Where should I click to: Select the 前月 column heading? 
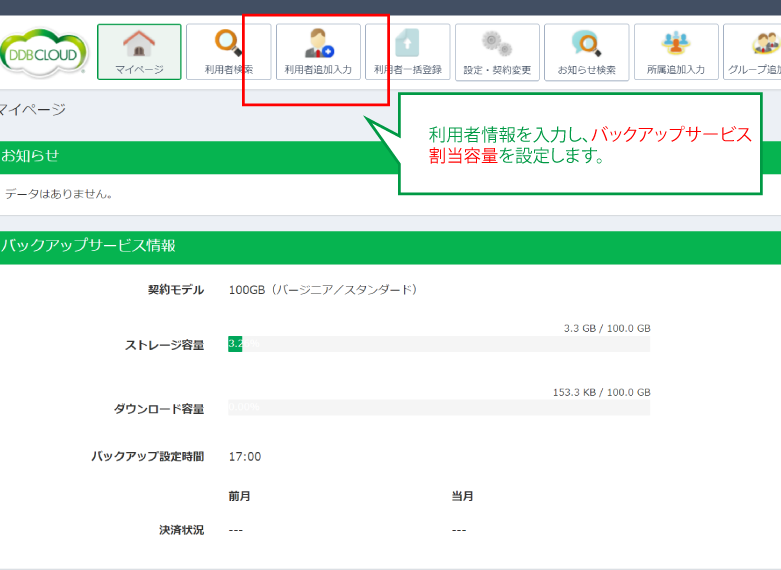click(239, 496)
